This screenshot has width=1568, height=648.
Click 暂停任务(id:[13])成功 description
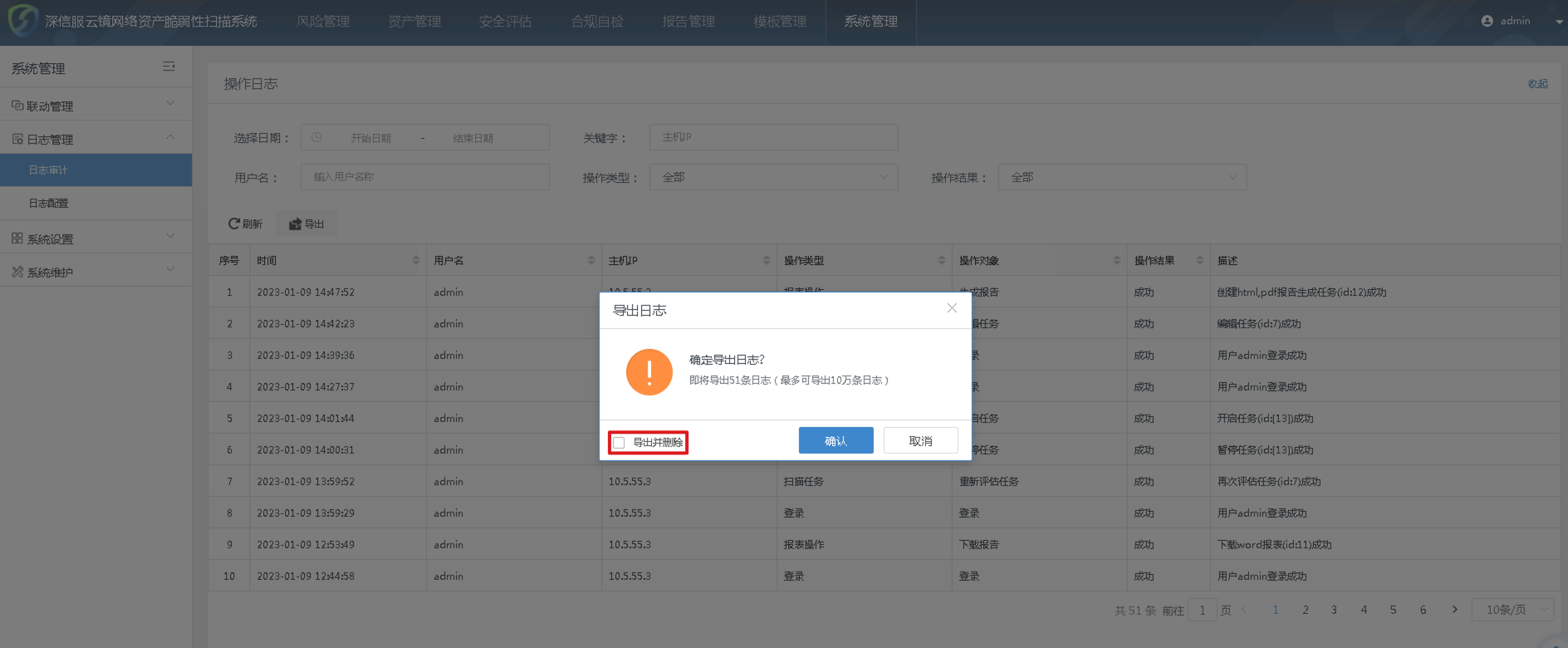1265,450
